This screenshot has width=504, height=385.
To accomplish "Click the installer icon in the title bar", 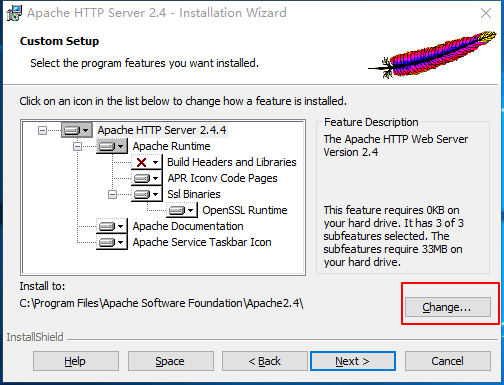I will [x=14, y=13].
